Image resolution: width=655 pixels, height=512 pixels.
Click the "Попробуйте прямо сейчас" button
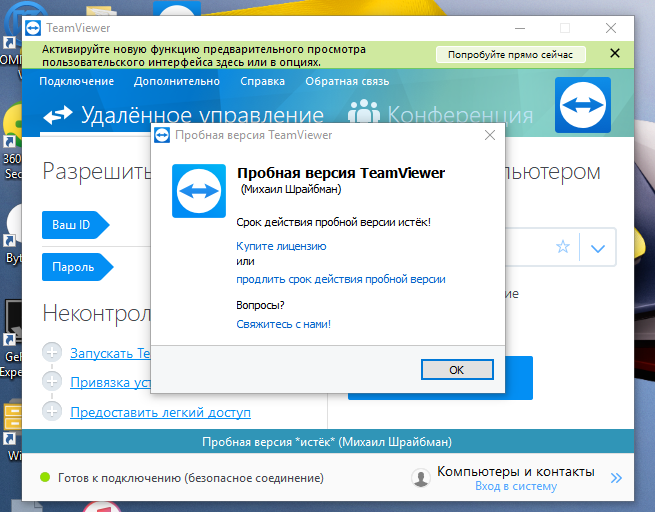(510, 55)
